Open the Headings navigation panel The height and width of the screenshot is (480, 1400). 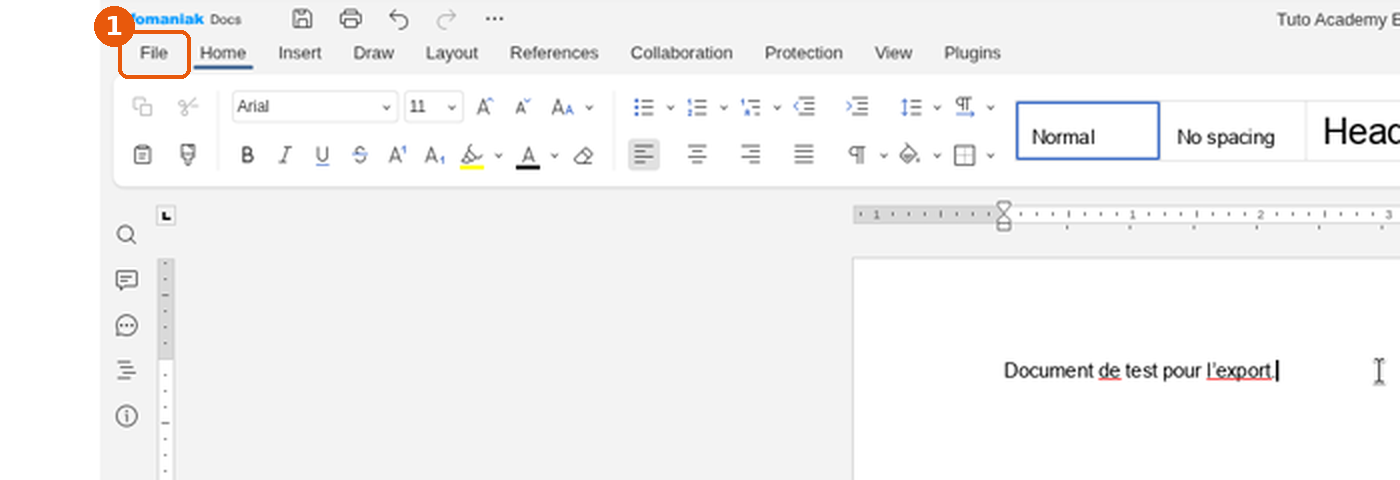126,371
